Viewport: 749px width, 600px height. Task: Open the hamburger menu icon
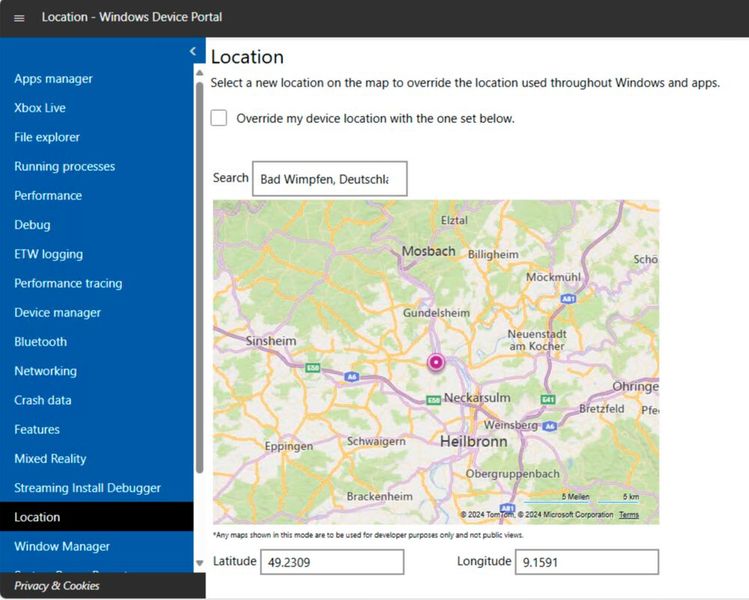pyautogui.click(x=19, y=18)
